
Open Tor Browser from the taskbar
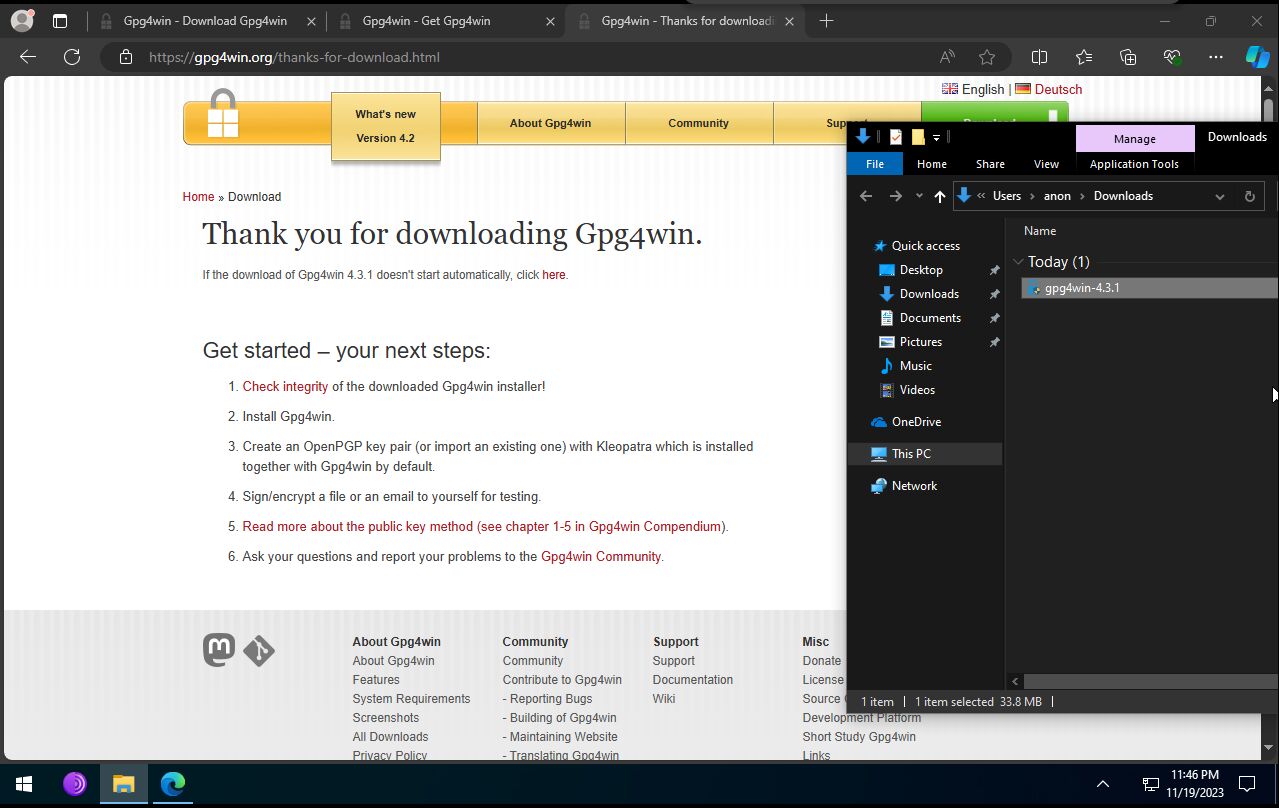pos(75,784)
